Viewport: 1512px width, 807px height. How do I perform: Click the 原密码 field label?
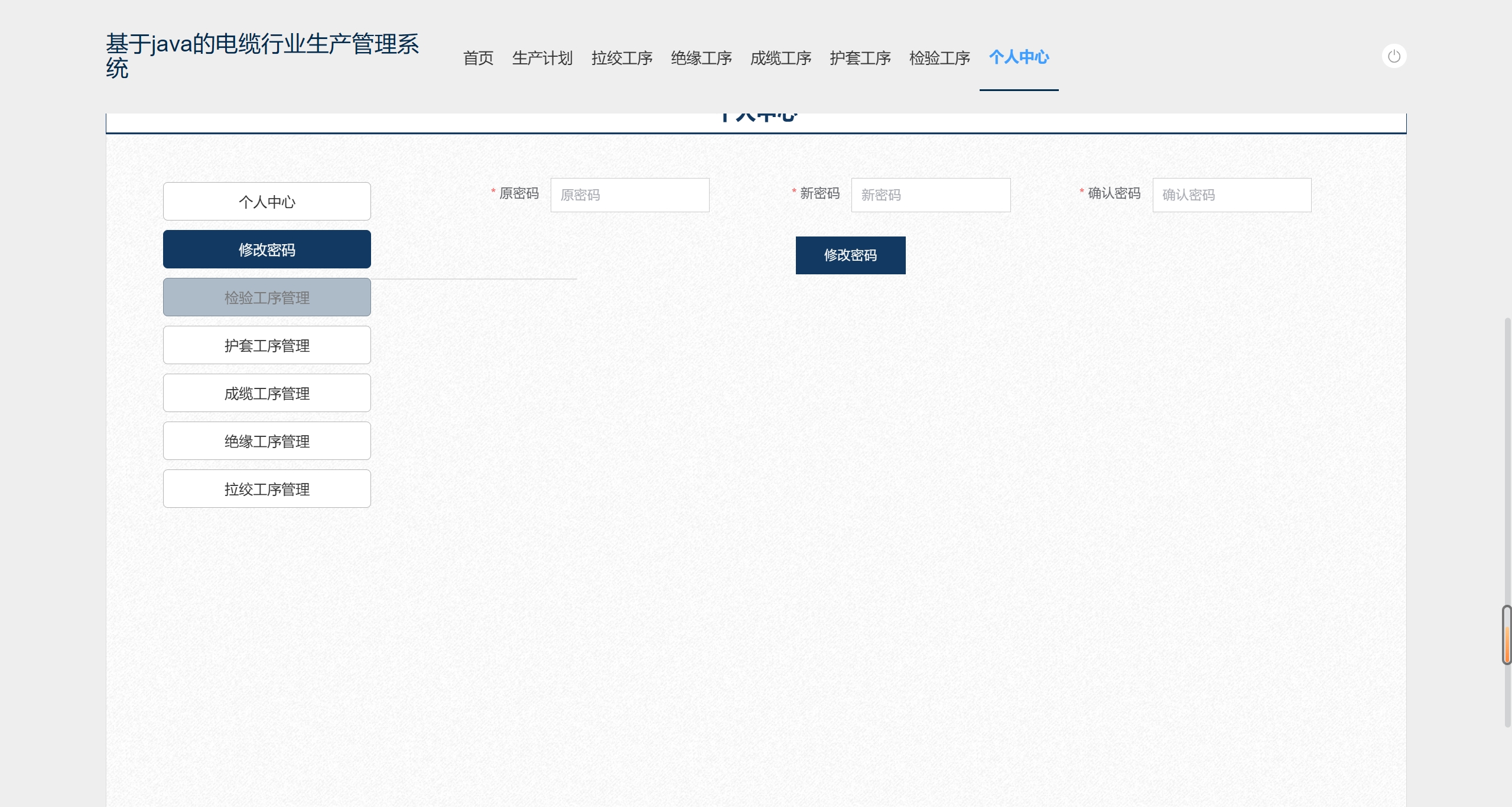519,193
